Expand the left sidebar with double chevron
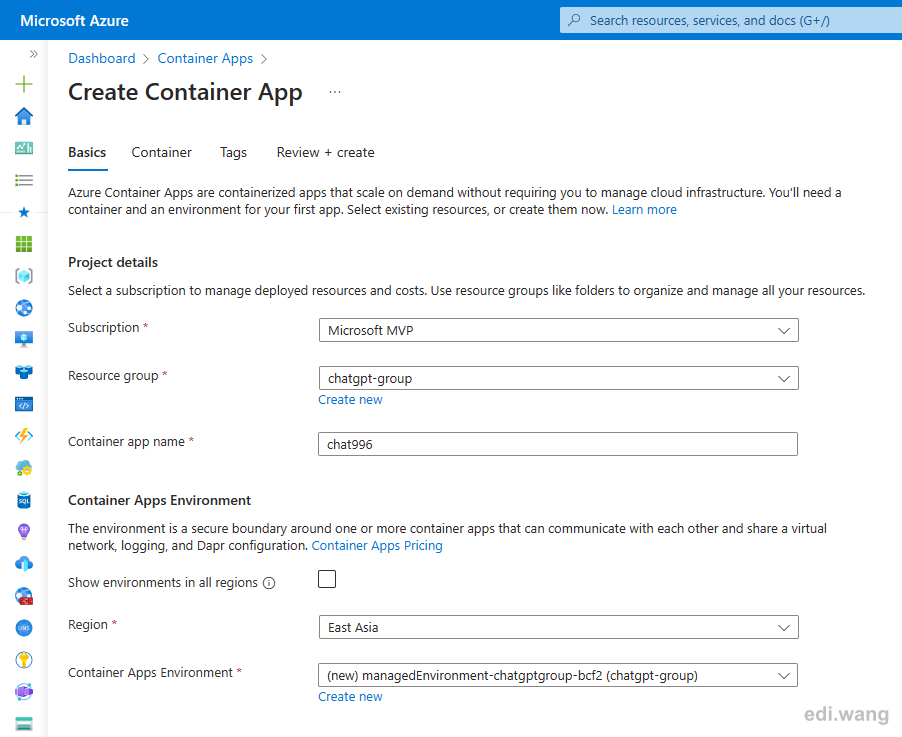The height and width of the screenshot is (737, 902). pos(34,54)
